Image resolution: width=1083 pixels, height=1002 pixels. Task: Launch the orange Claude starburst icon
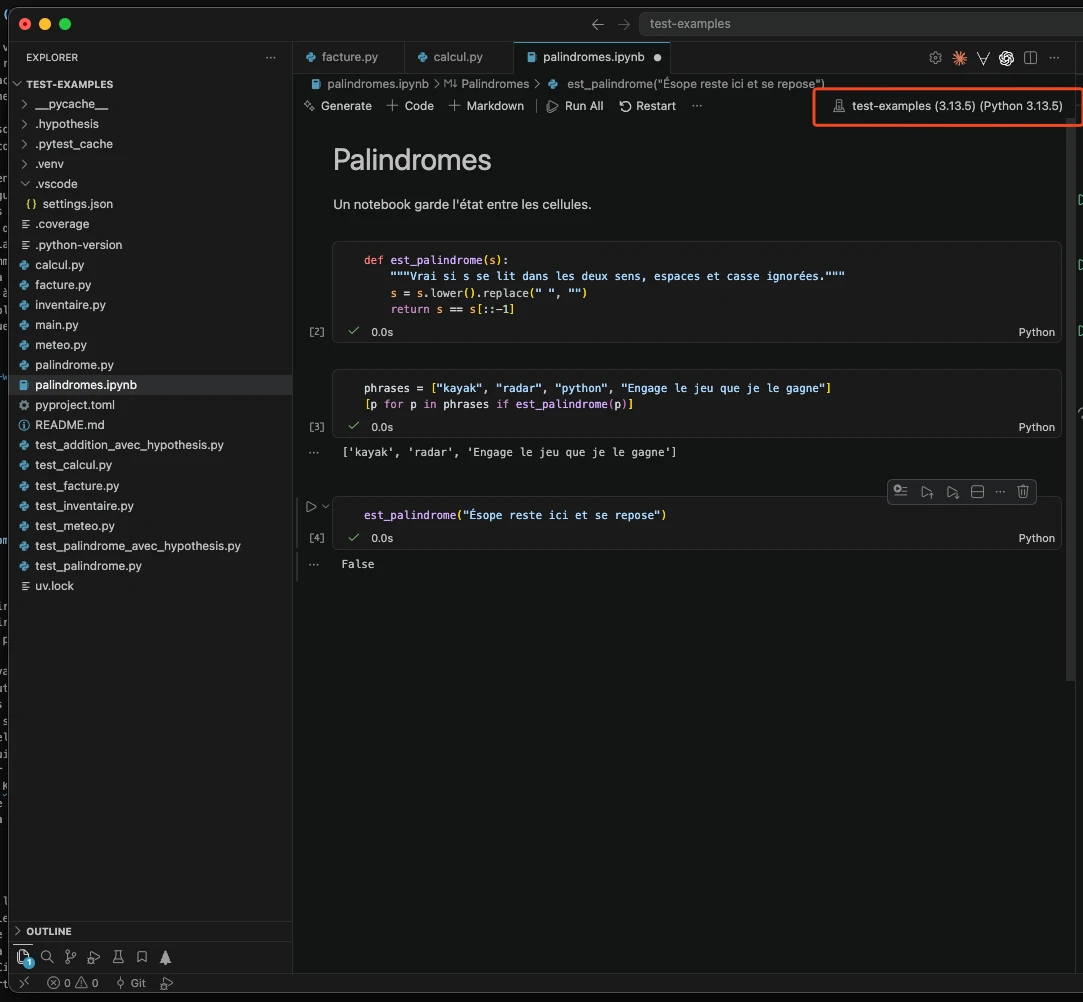(959, 58)
